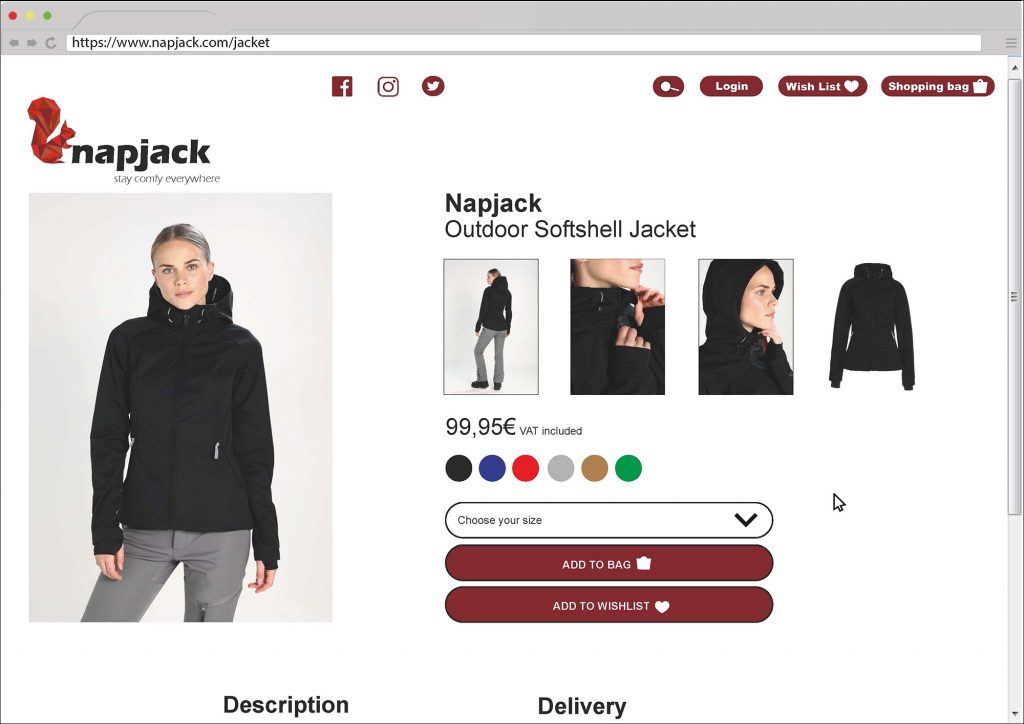The width and height of the screenshot is (1024, 724).
Task: View the hood side profile thumbnail
Action: tap(746, 327)
